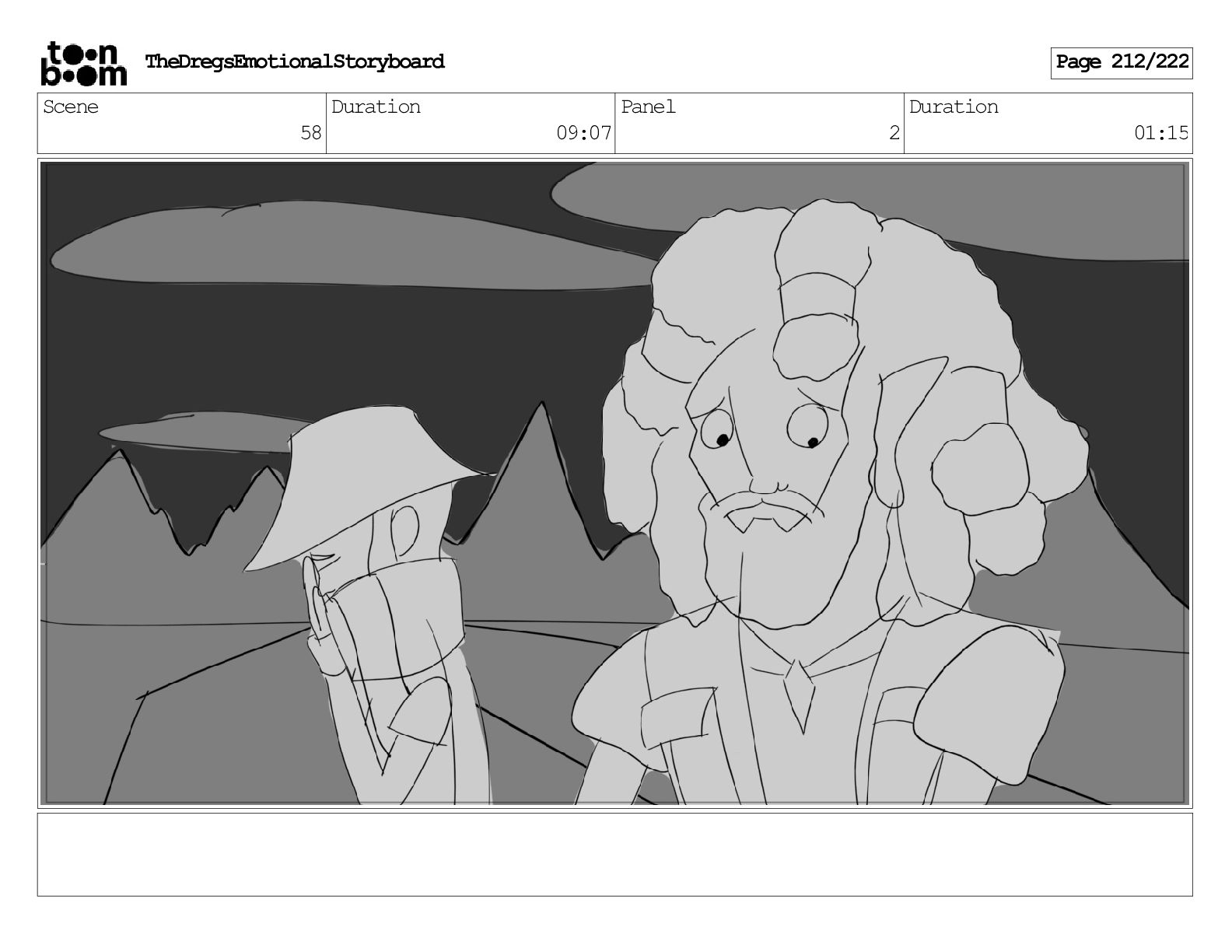Viewport: 1232px width, 952px height.
Task: Select the panel number 2
Action: click(894, 133)
